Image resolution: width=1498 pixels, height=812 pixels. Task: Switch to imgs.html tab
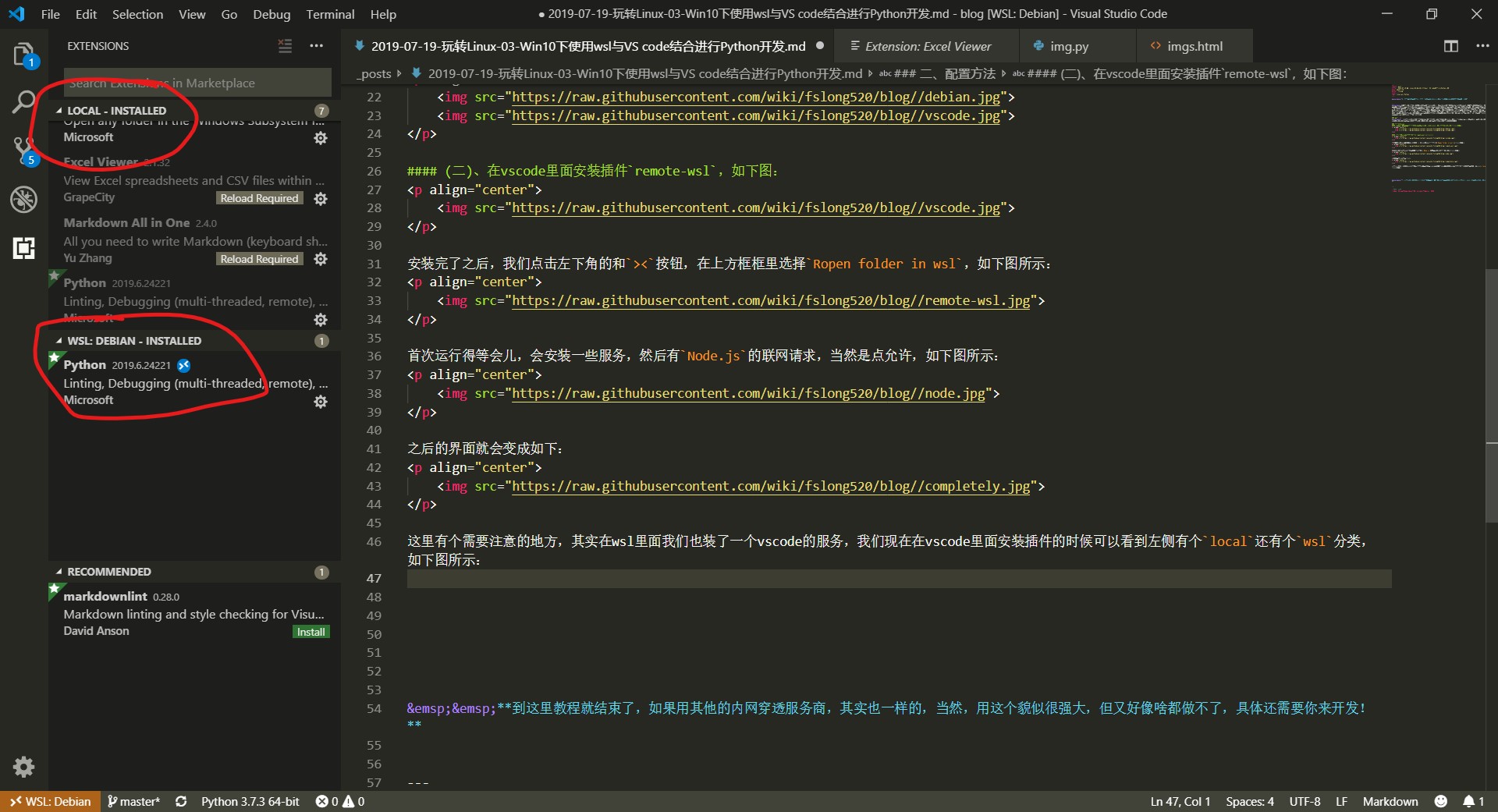pyautogui.click(x=1194, y=46)
